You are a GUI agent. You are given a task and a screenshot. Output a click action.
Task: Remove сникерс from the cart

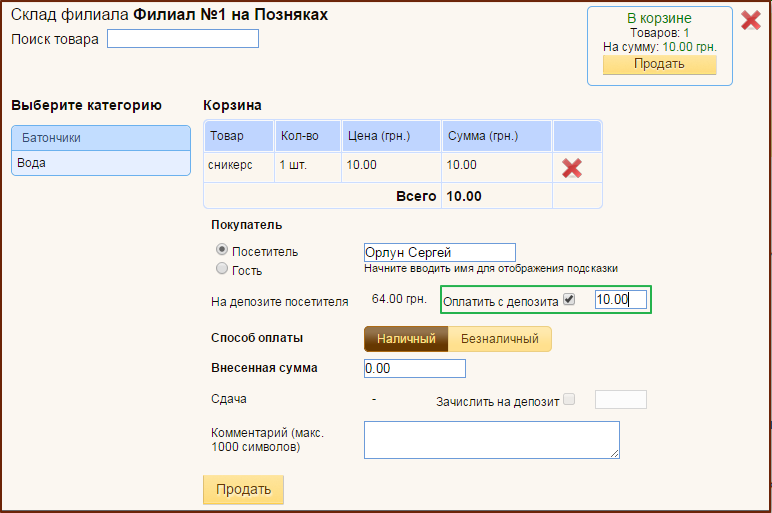[572, 168]
